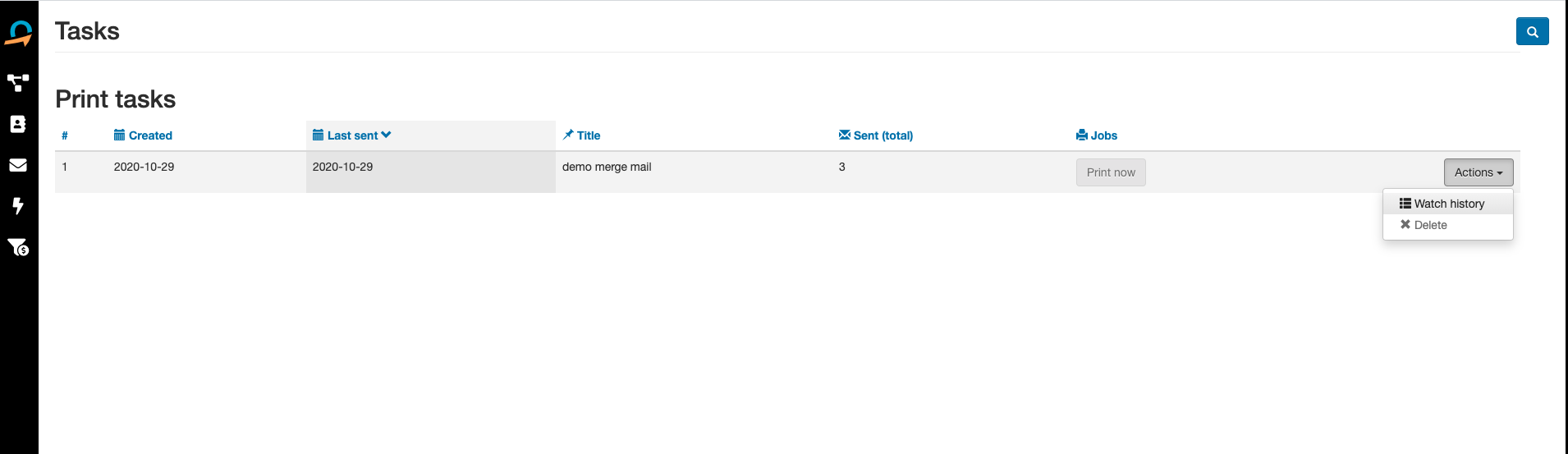
Task: Open the envelope mail sidebar icon
Action: [x=18, y=165]
